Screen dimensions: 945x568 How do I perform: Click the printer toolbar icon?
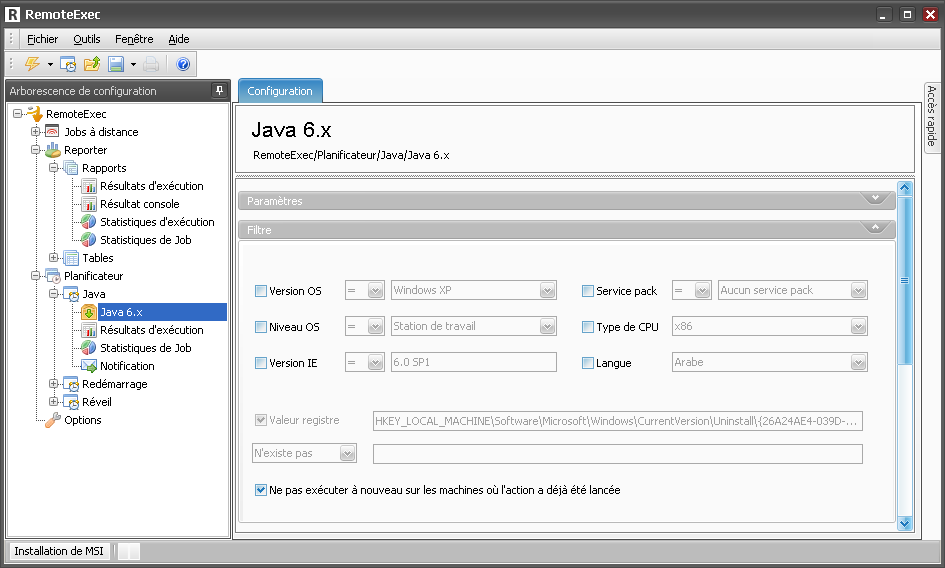(151, 64)
